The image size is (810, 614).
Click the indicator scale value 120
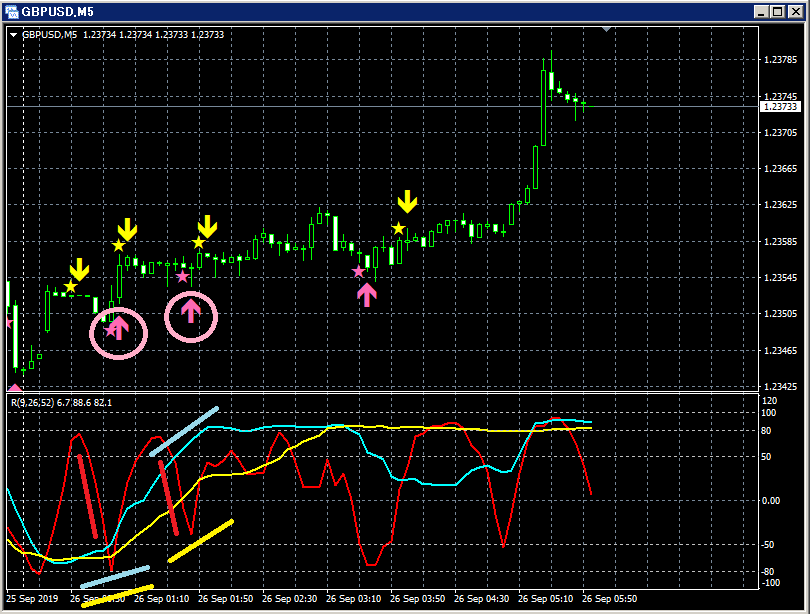(770, 401)
